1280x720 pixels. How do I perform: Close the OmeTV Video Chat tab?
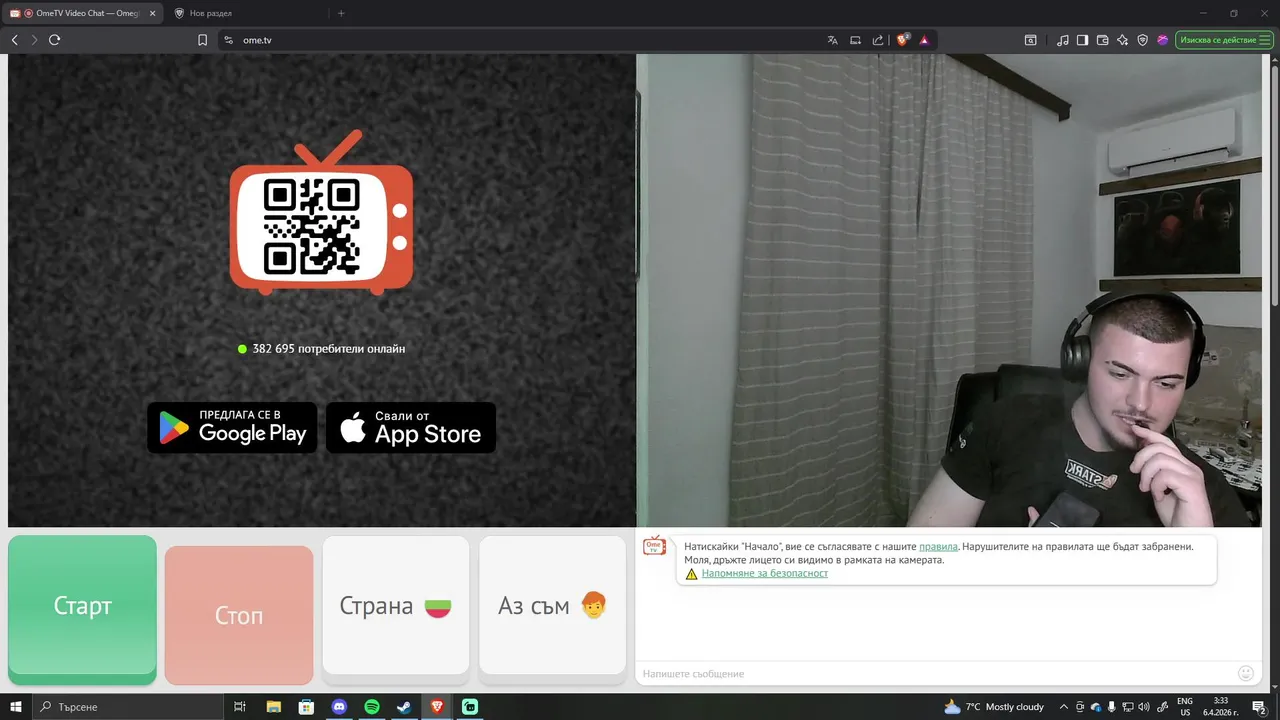[x=153, y=13]
